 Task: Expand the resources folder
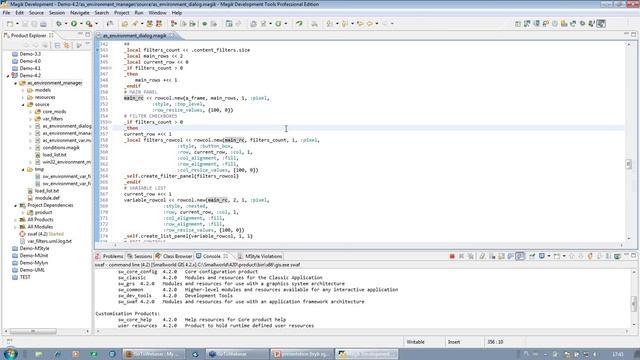(x=23, y=98)
